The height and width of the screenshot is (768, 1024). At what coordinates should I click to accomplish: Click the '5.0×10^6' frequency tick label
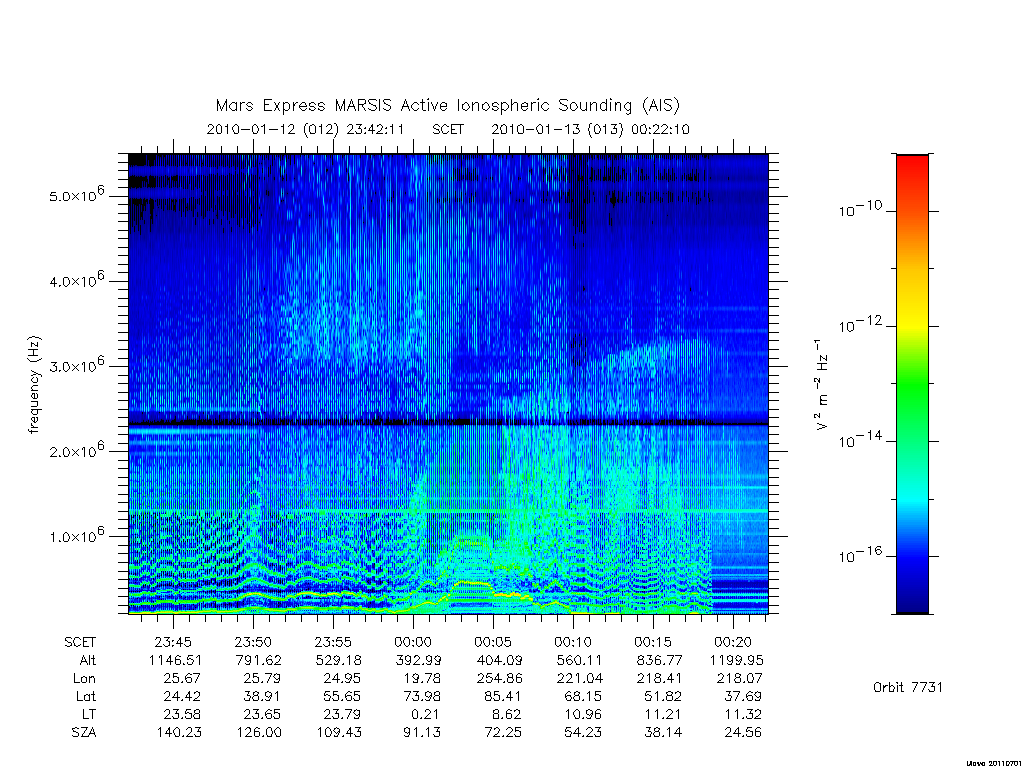click(76, 194)
